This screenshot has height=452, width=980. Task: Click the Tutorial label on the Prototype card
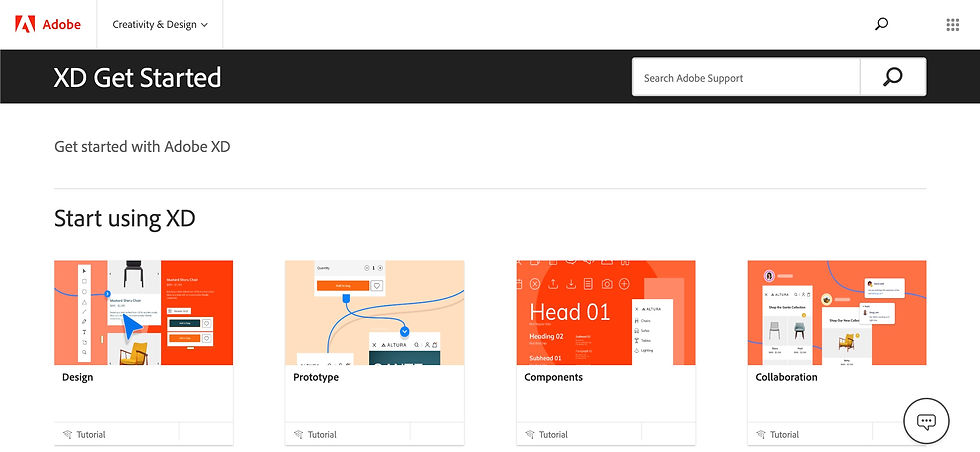tap(322, 434)
